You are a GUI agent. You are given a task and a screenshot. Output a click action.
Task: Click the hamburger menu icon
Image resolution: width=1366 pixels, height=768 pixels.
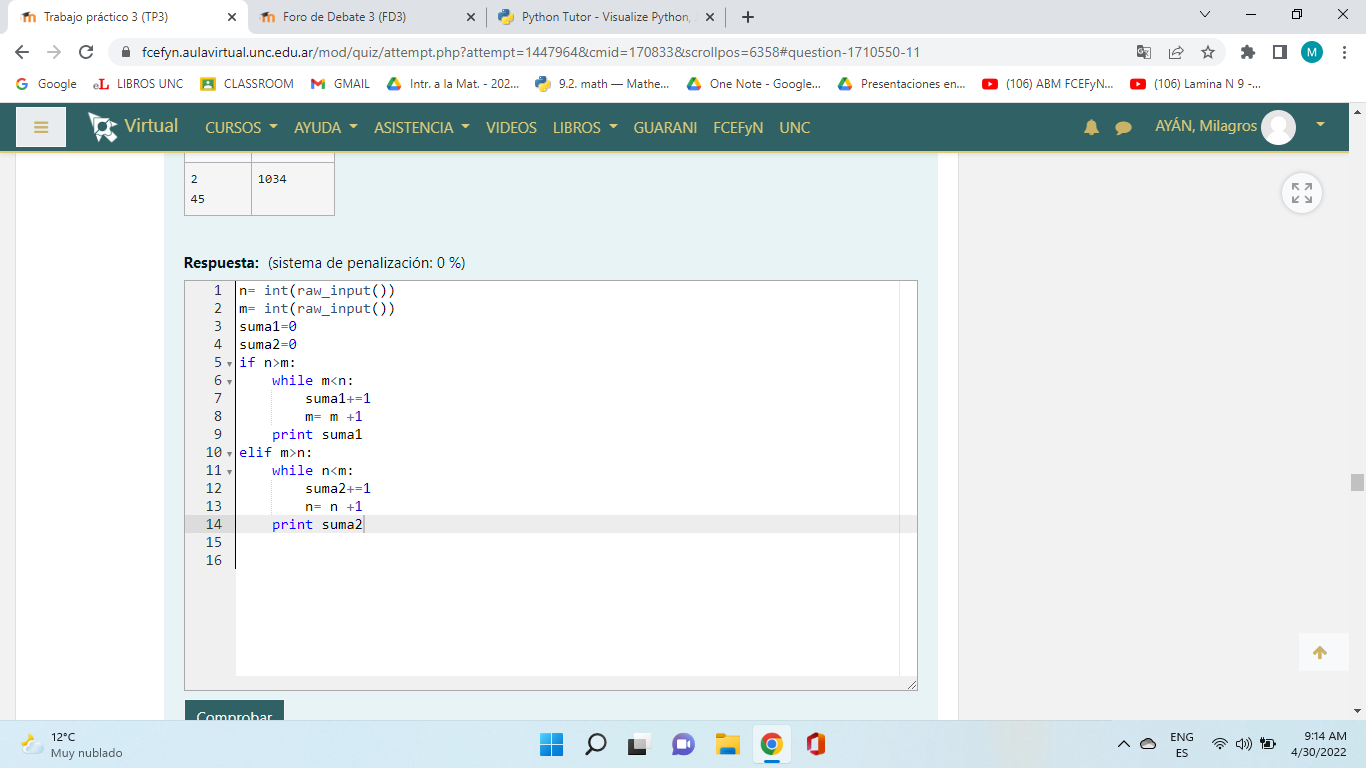click(x=41, y=127)
